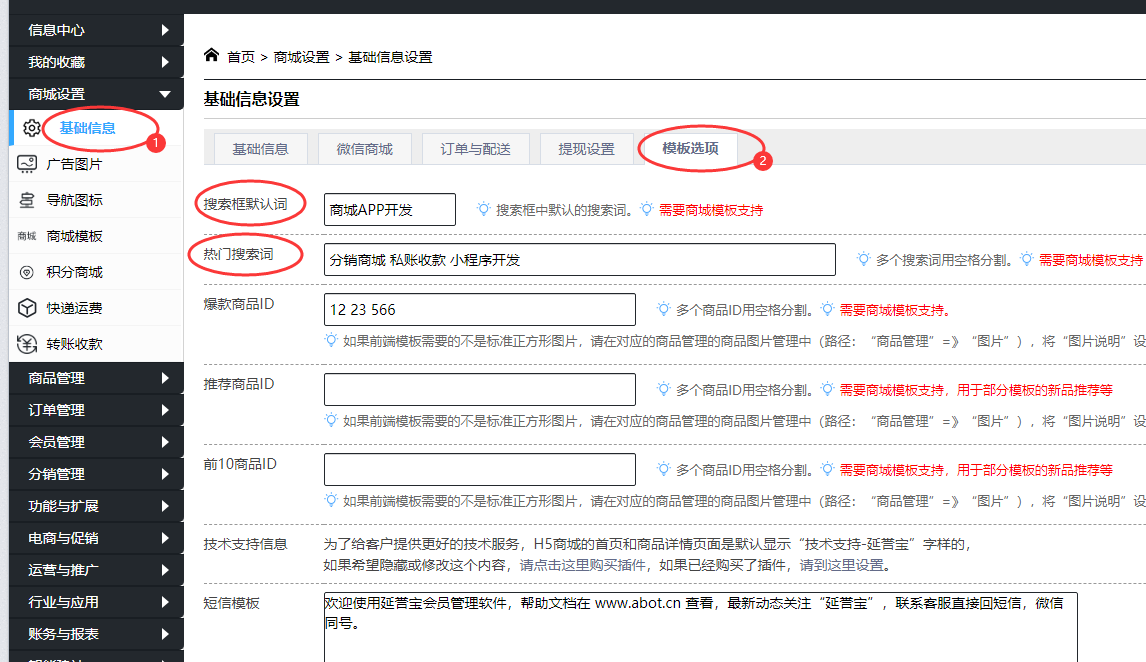Click the 转账收款 yen icon
The image size is (1146, 662).
[x=27, y=343]
